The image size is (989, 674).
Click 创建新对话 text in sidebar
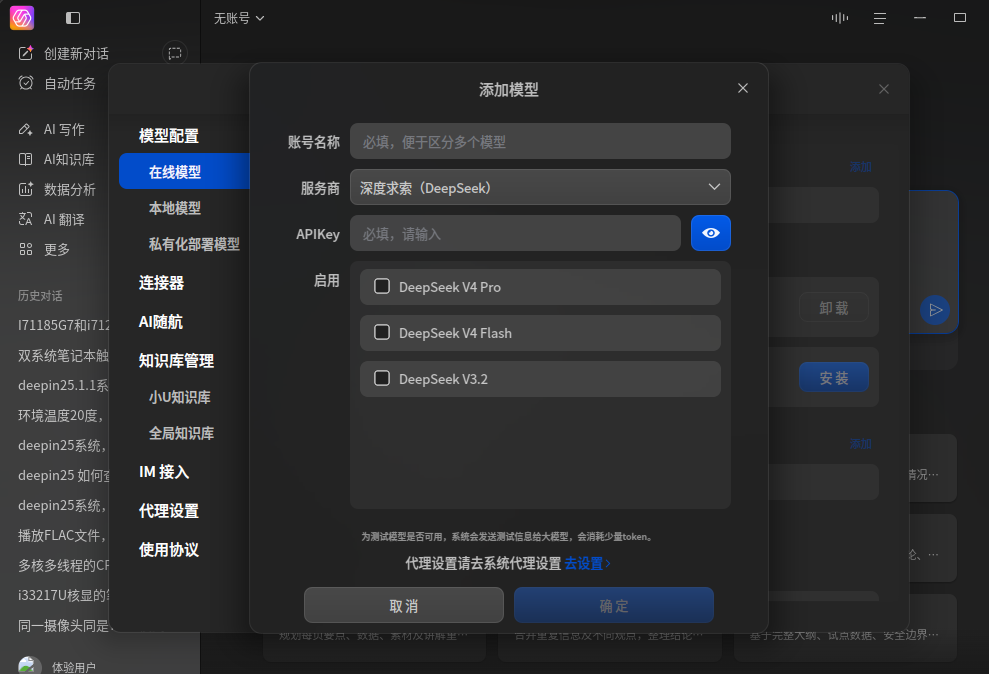76,54
